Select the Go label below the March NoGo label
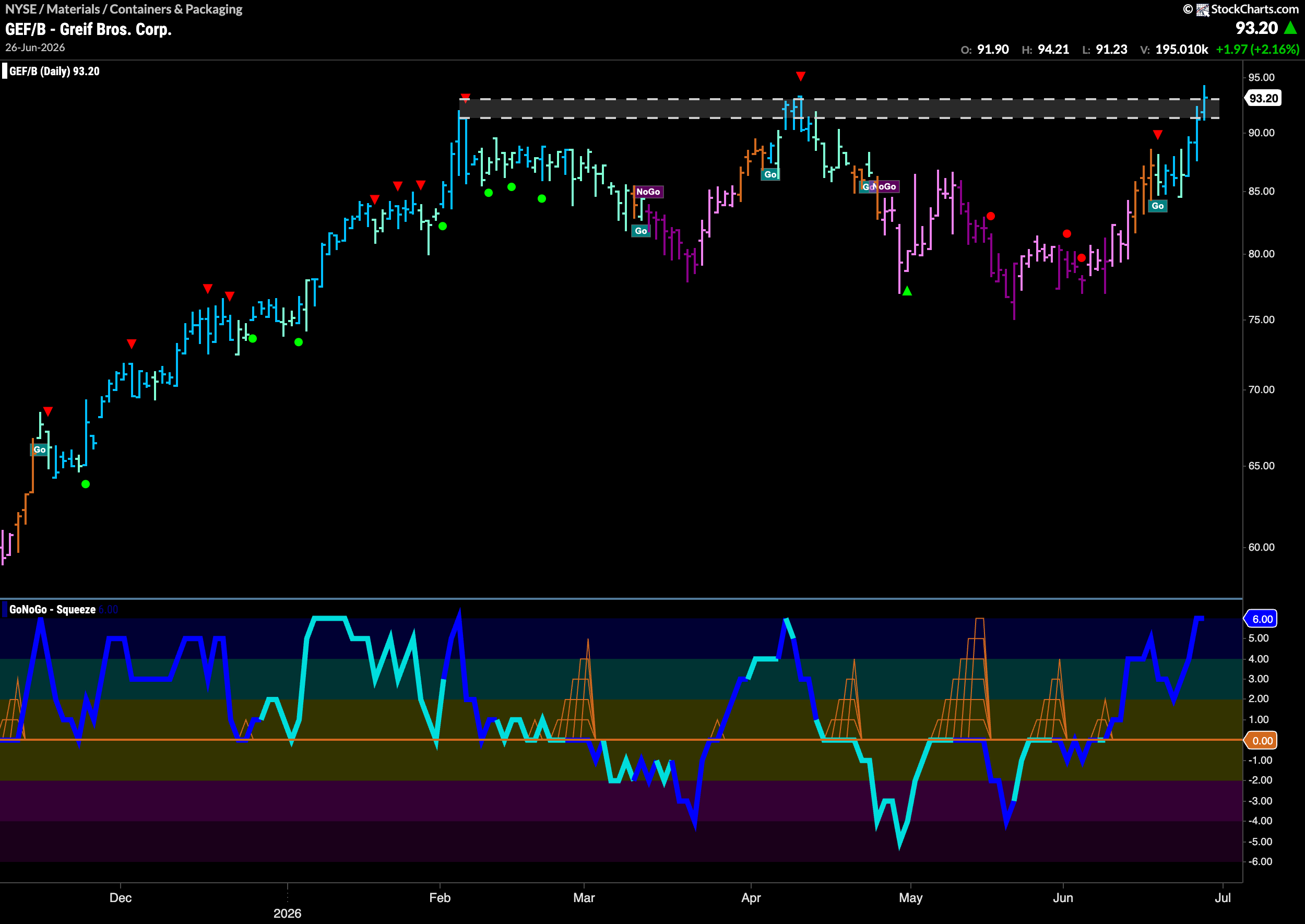The width and height of the screenshot is (1305, 924). pos(641,231)
